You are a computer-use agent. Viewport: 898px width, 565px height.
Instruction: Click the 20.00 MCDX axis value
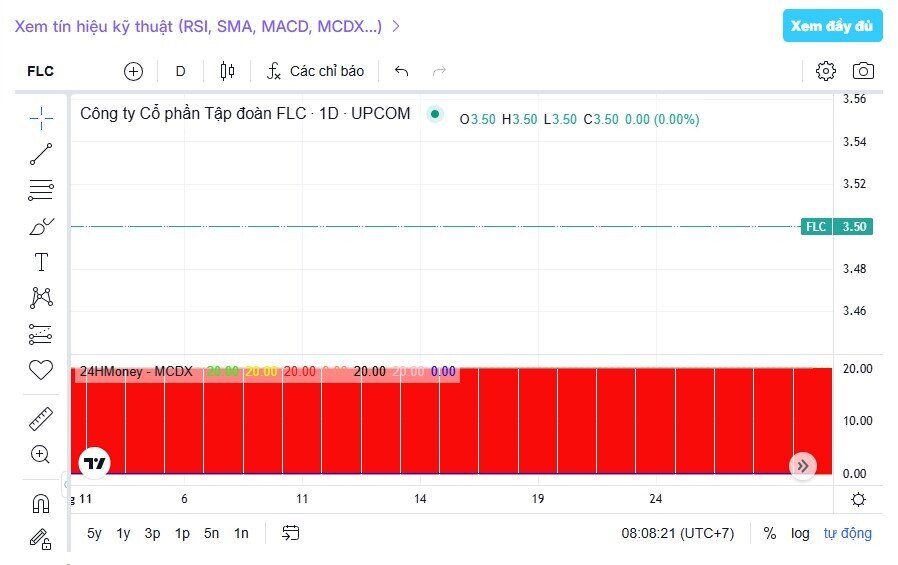tap(857, 369)
